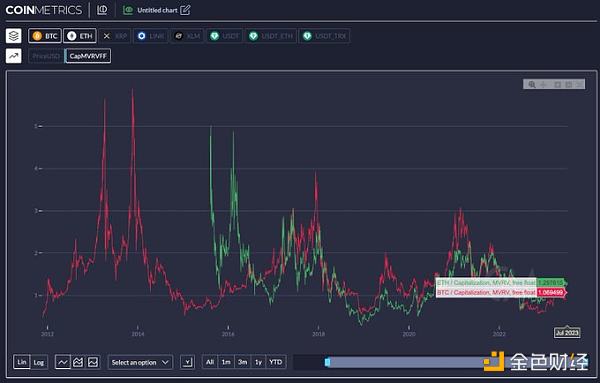Enable the LINK asset chip
The width and height of the screenshot is (600, 383).
pos(151,36)
